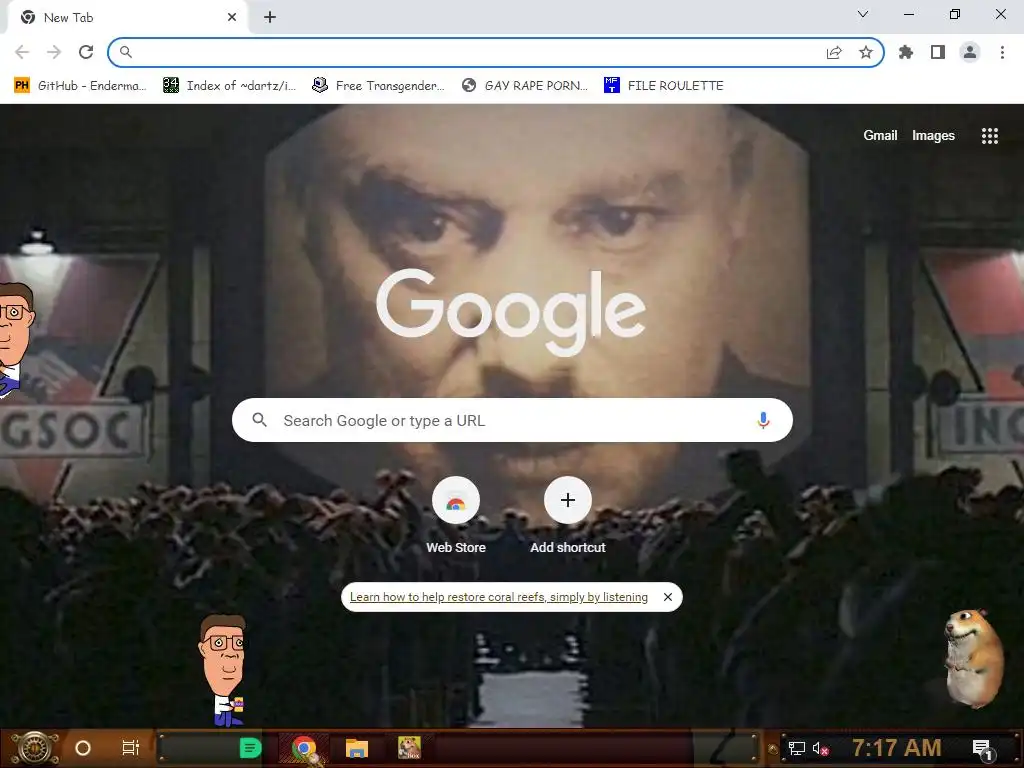Screen dimensions: 1024x768
Task: Start voice search with the microphone icon
Action: coord(763,420)
